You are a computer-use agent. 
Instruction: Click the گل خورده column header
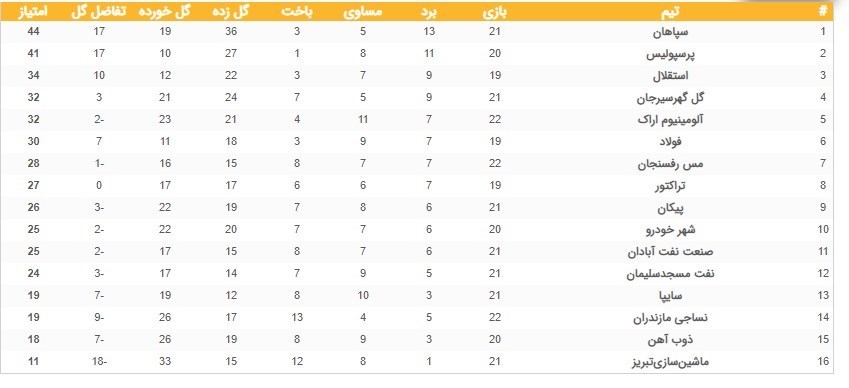click(165, 12)
